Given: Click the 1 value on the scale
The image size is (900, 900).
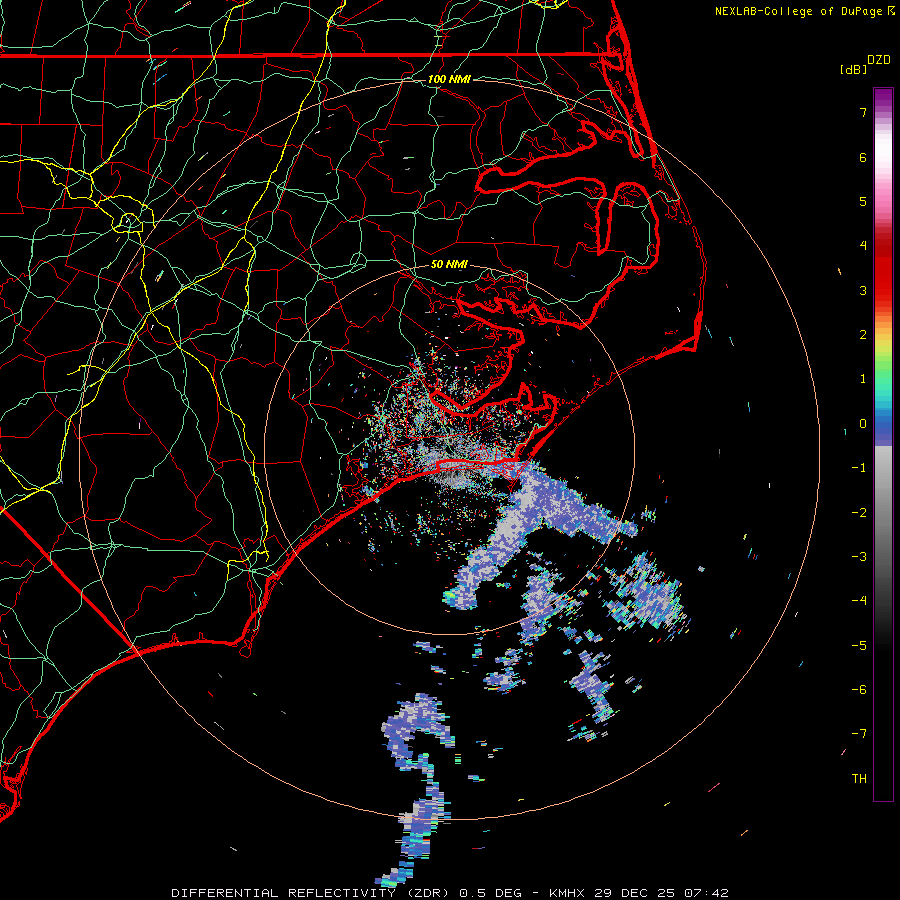Looking at the screenshot, I should tap(863, 379).
